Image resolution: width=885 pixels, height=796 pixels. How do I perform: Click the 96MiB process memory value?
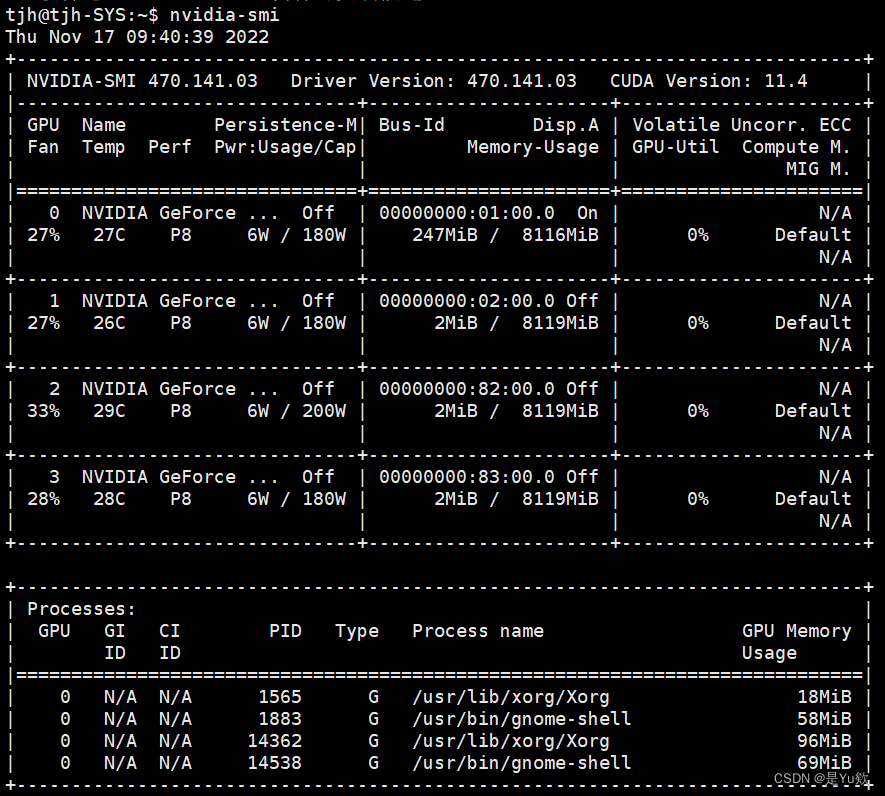824,741
